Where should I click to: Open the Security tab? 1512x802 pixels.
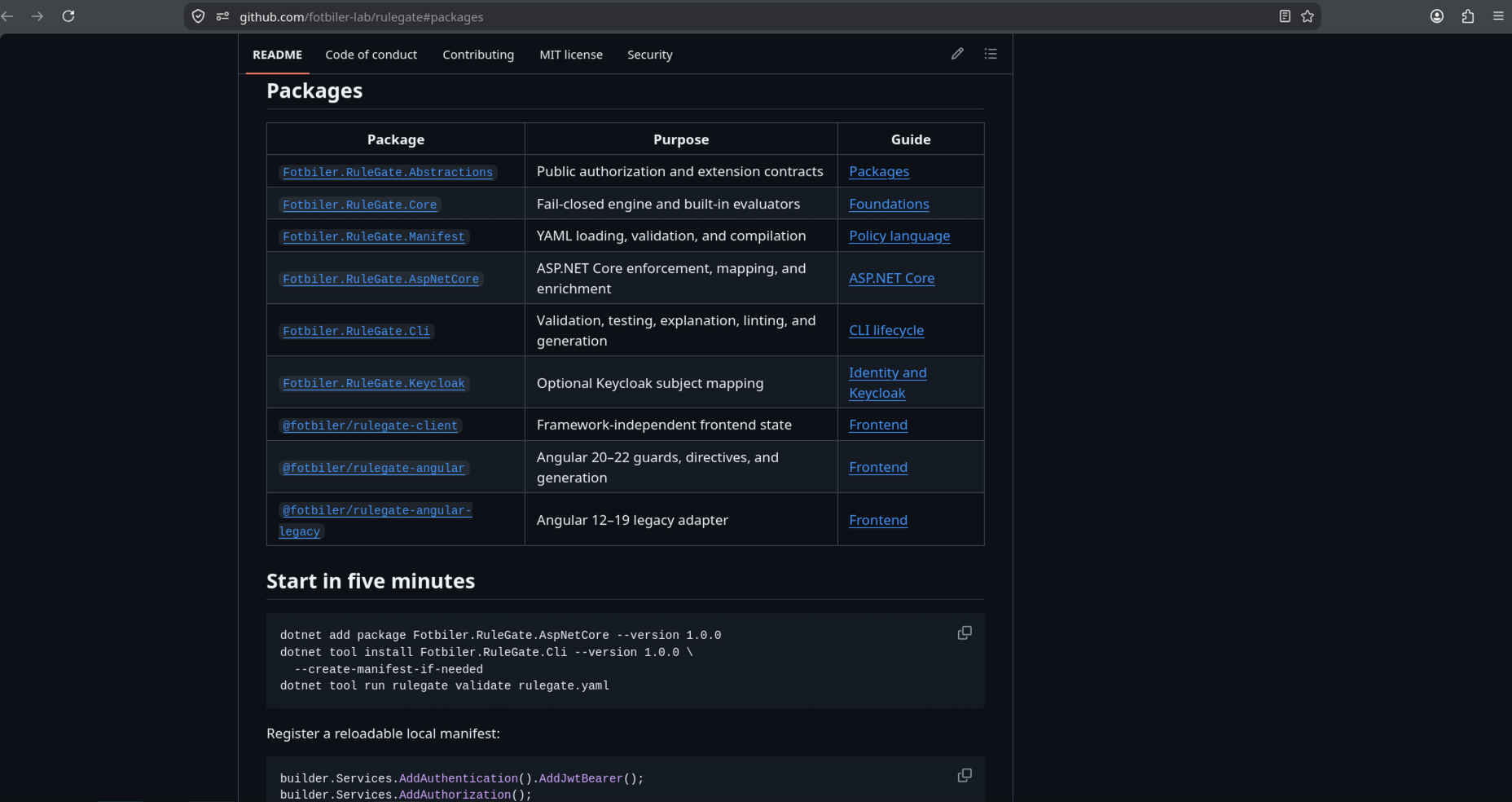pyautogui.click(x=650, y=55)
